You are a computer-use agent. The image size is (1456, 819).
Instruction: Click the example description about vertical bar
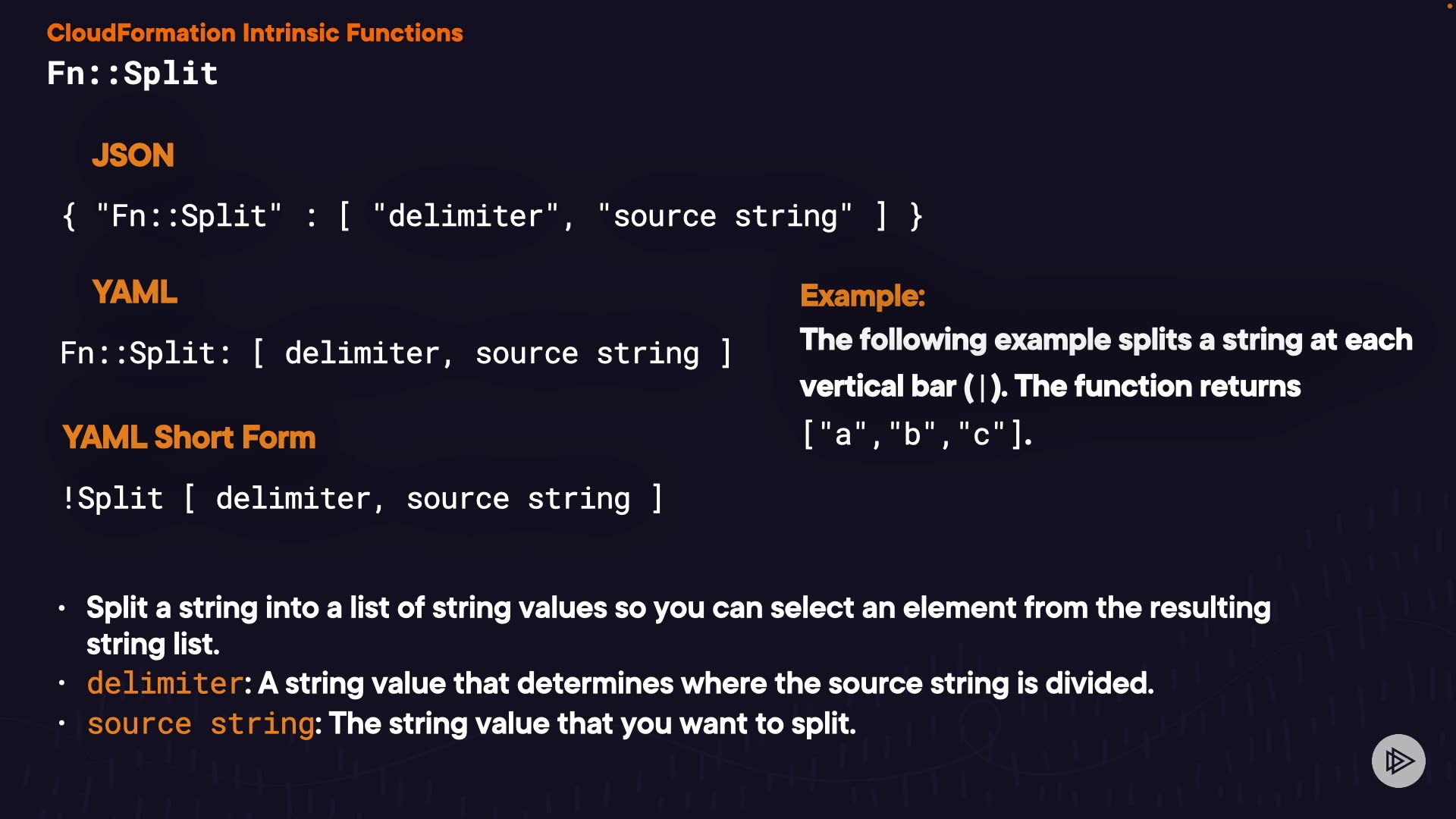(1106, 363)
